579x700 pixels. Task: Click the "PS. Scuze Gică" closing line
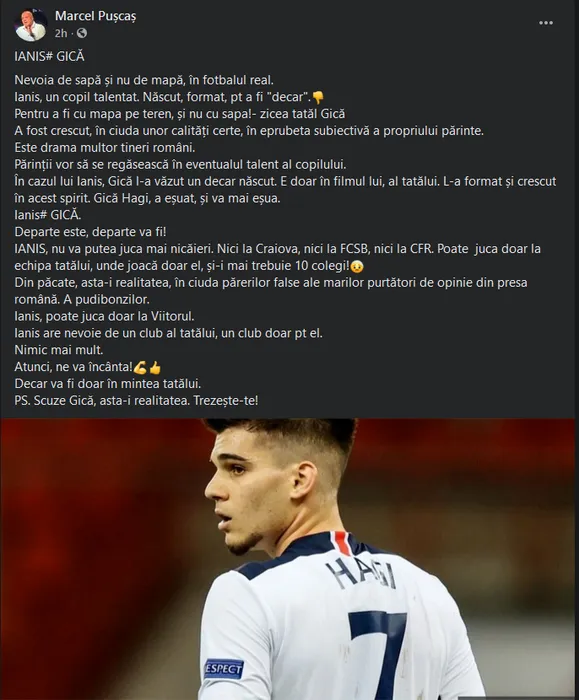(x=136, y=400)
